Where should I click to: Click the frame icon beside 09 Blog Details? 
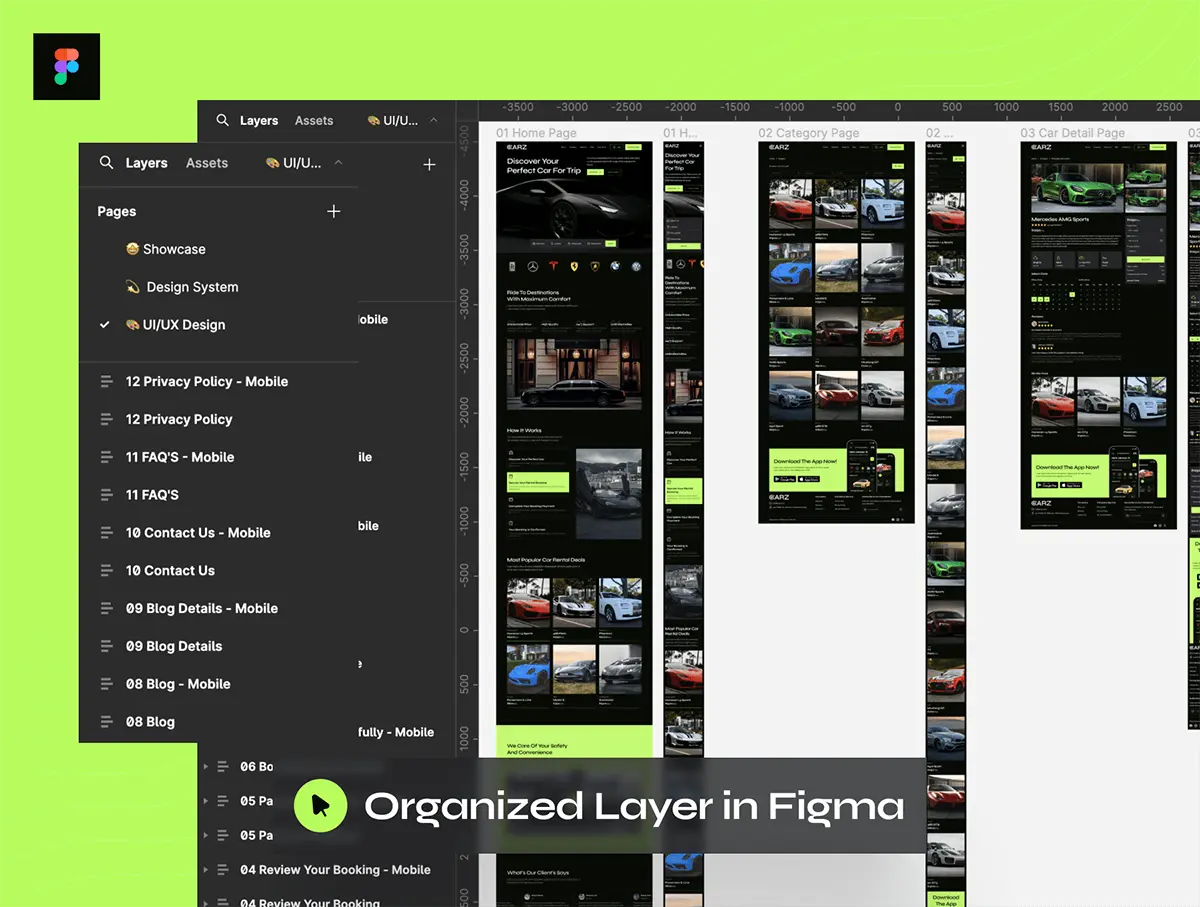pyautogui.click(x=106, y=646)
